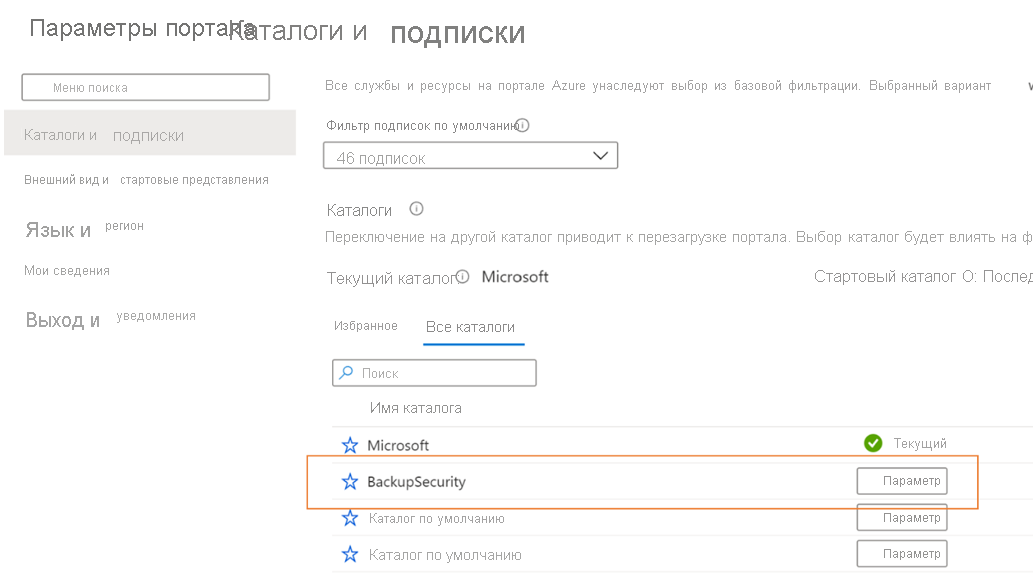Click the chevron on the subscriptions selector
This screenshot has width=1033, height=584.
(x=600, y=155)
